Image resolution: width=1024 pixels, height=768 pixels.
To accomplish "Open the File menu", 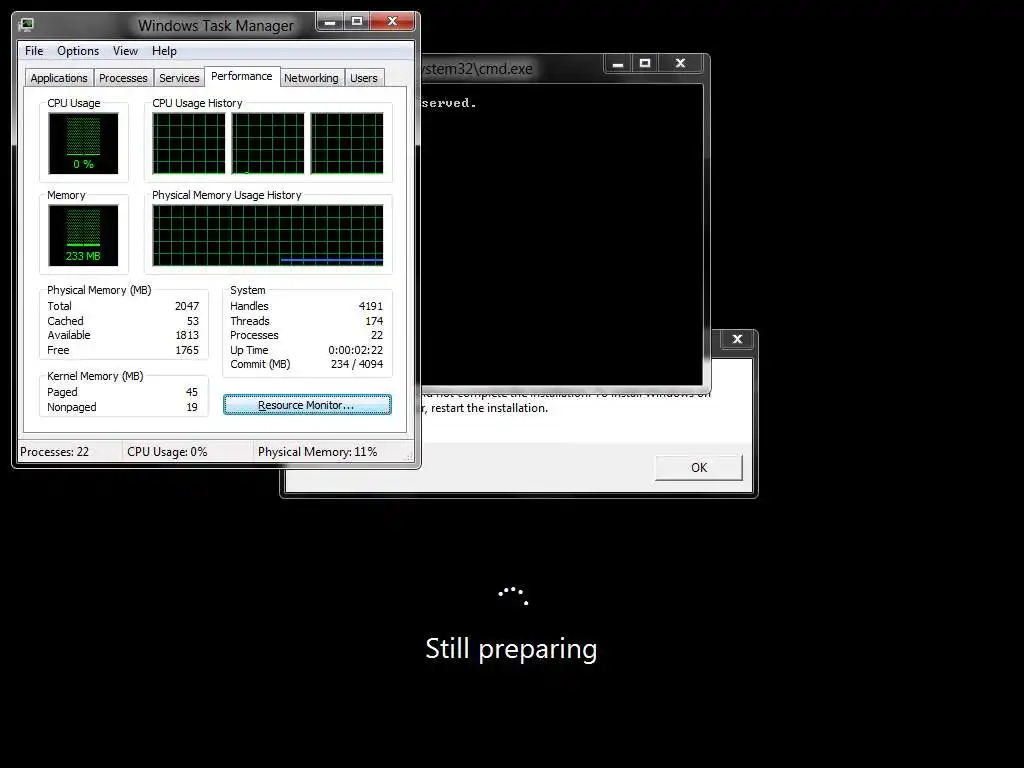I will coord(34,51).
